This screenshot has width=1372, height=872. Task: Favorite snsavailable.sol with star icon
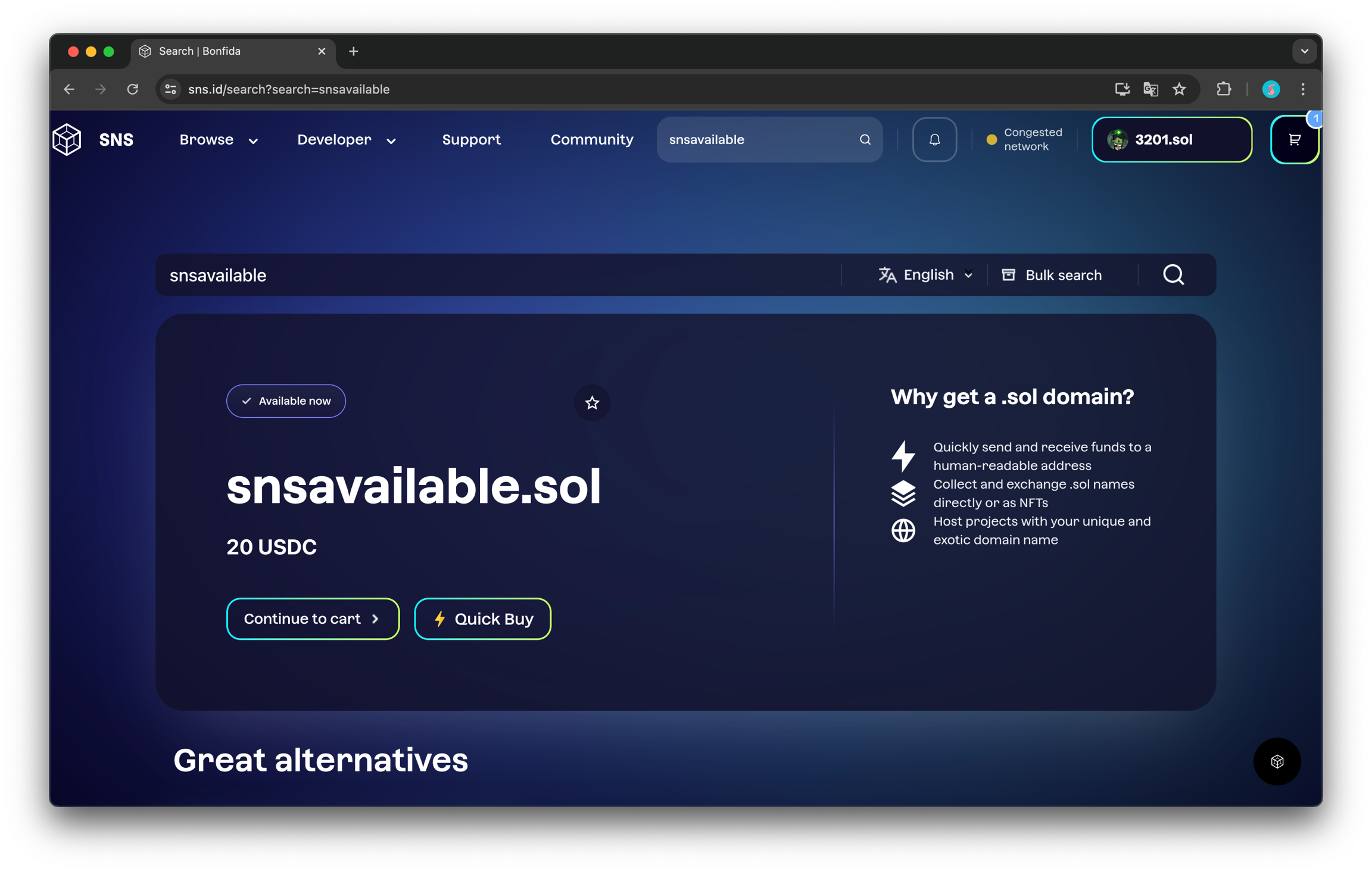pyautogui.click(x=591, y=403)
